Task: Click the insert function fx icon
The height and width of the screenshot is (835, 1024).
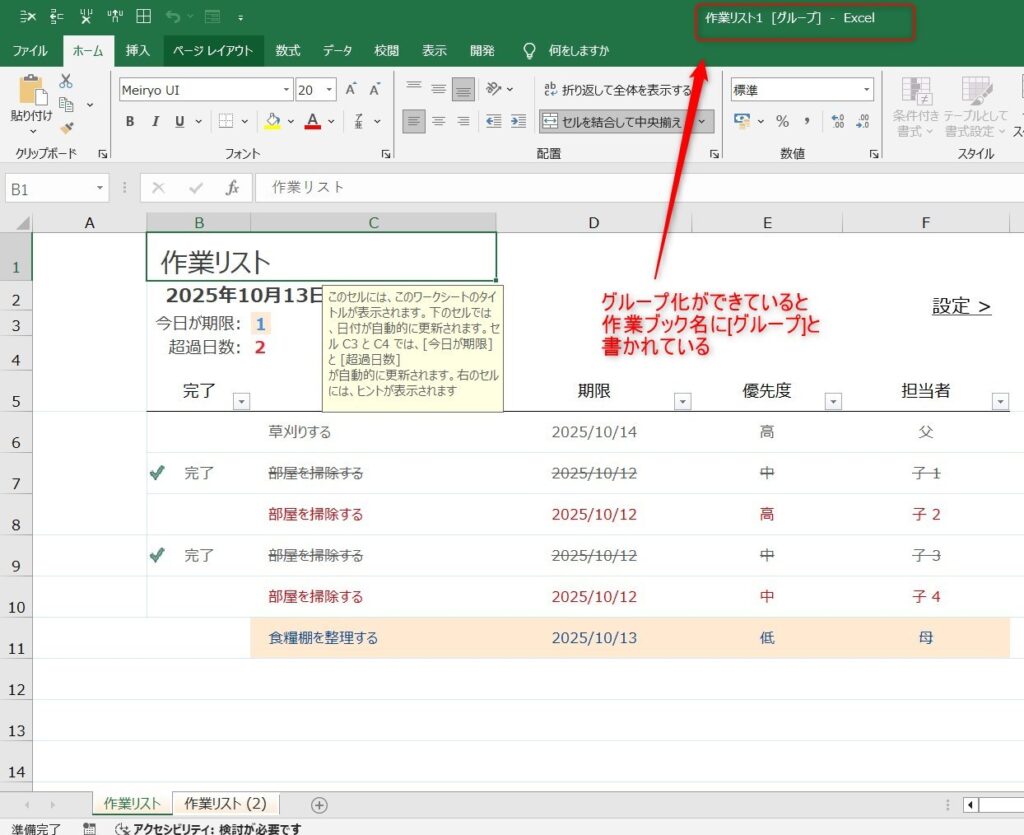Action: (x=232, y=187)
